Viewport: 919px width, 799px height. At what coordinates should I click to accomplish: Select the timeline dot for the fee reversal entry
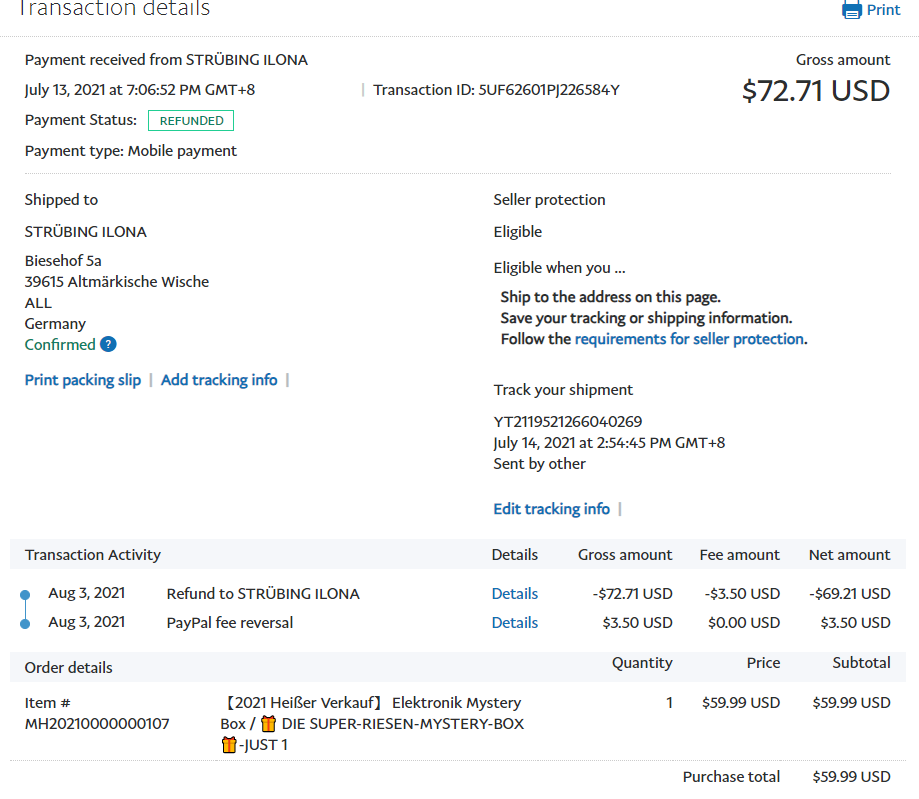point(26,624)
